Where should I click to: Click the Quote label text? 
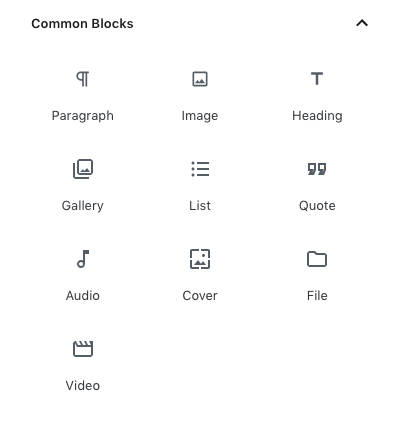click(317, 206)
